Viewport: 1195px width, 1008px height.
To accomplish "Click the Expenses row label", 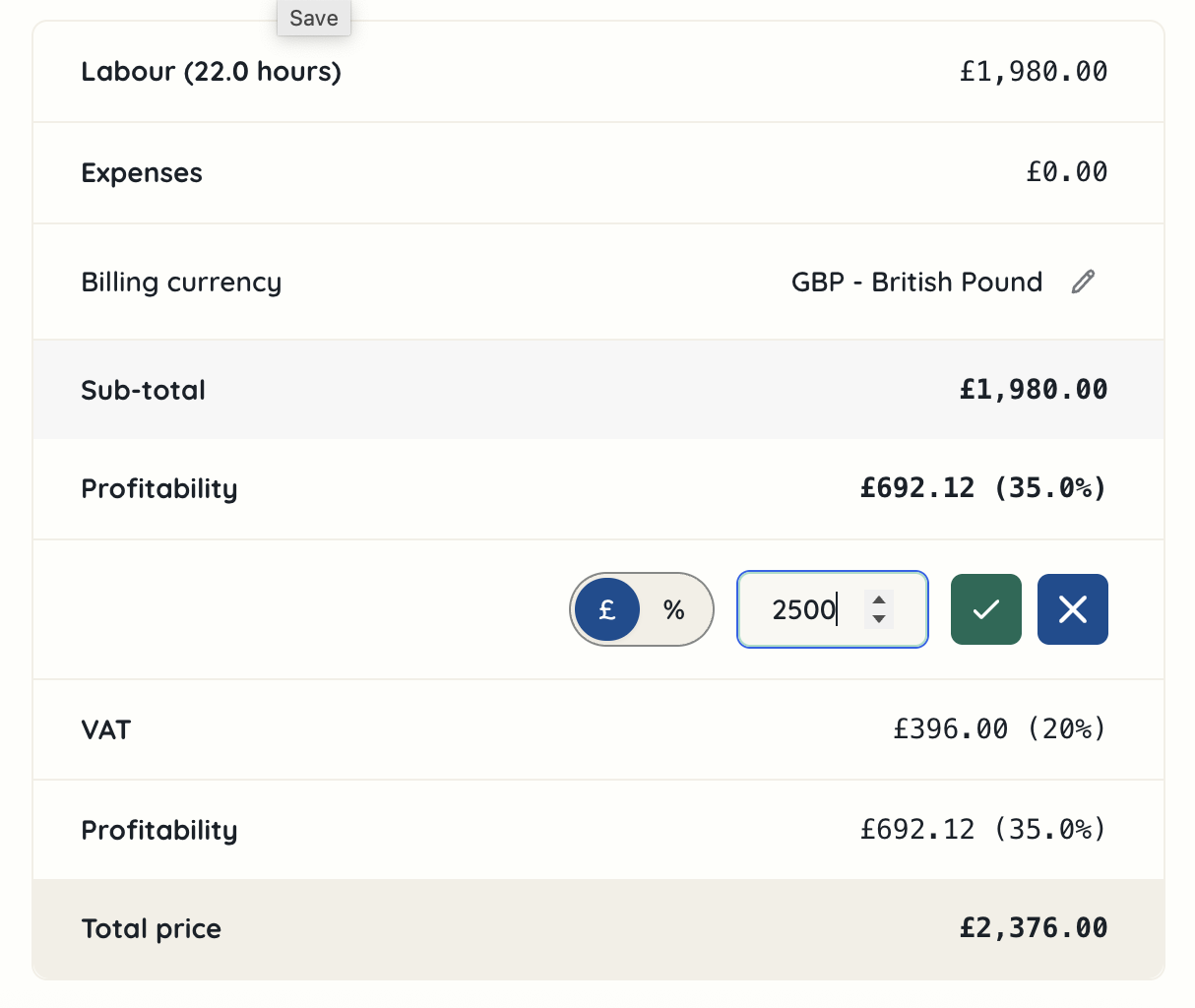I will click(142, 173).
